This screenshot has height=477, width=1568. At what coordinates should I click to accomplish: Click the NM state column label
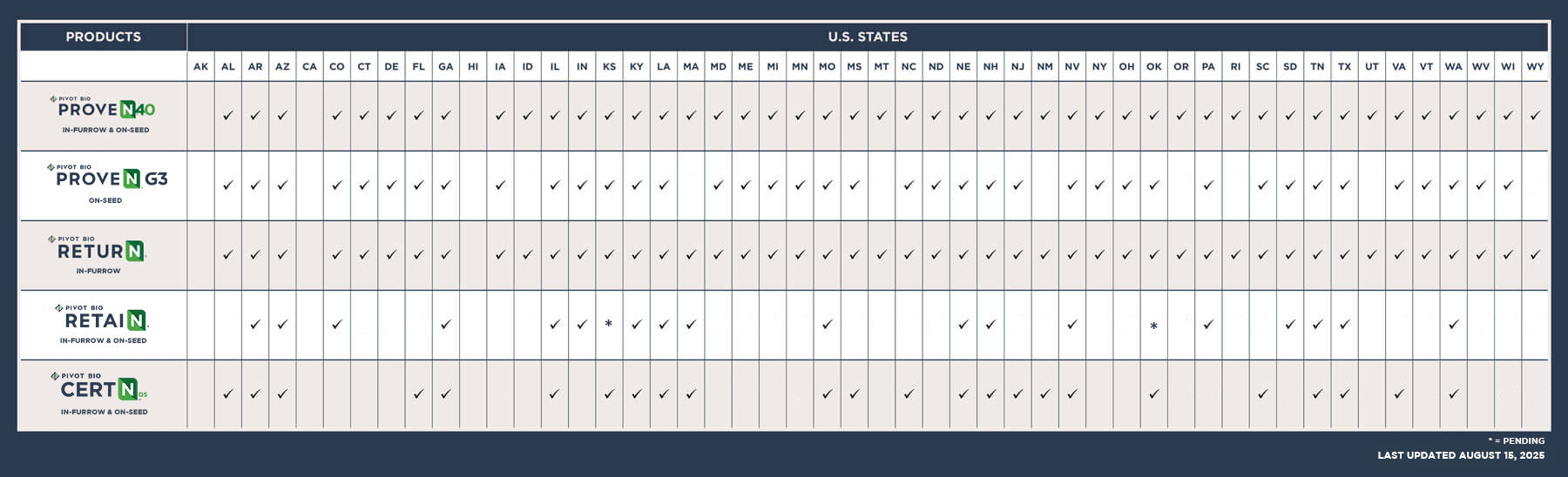tap(1044, 66)
